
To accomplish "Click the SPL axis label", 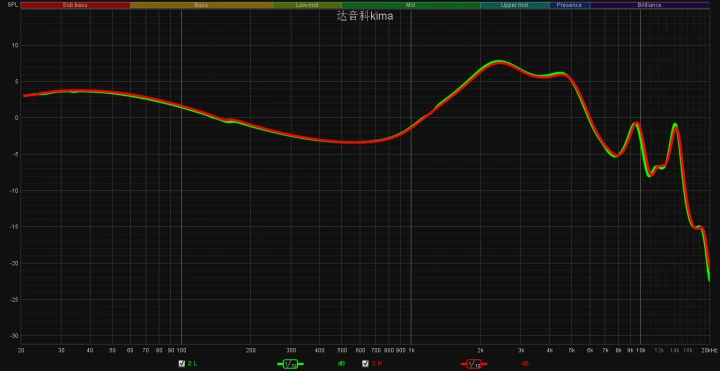I will point(13,5).
